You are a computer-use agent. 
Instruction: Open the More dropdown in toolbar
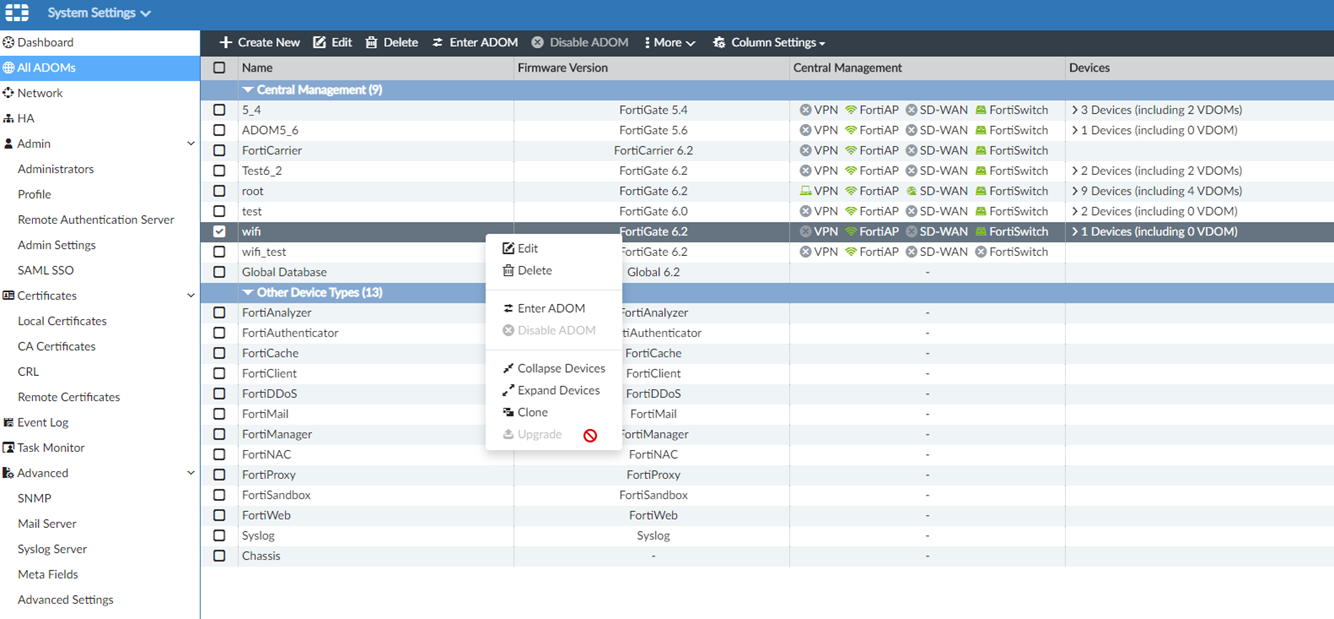point(670,43)
